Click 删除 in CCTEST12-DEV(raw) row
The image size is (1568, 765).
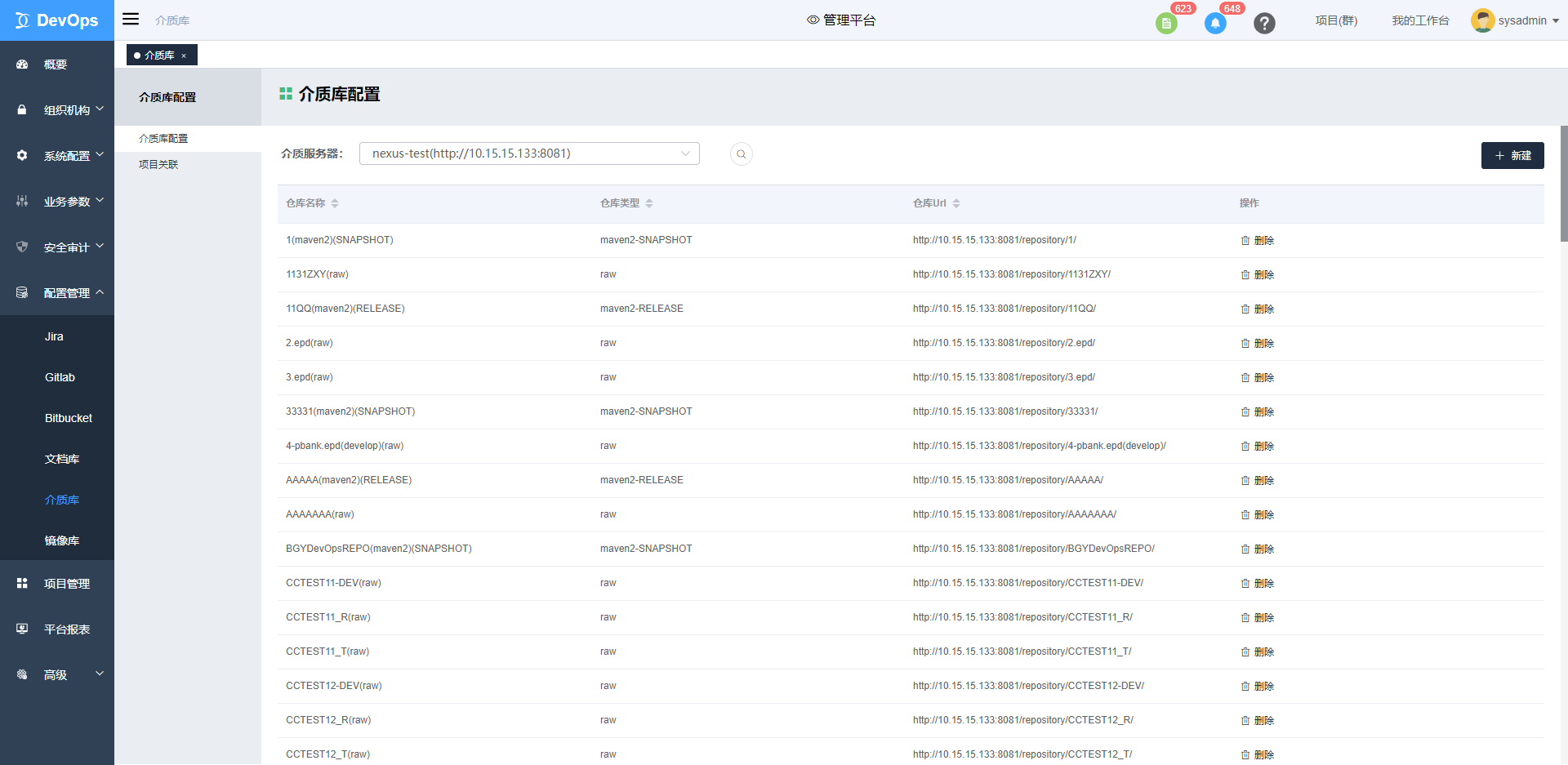point(1264,687)
